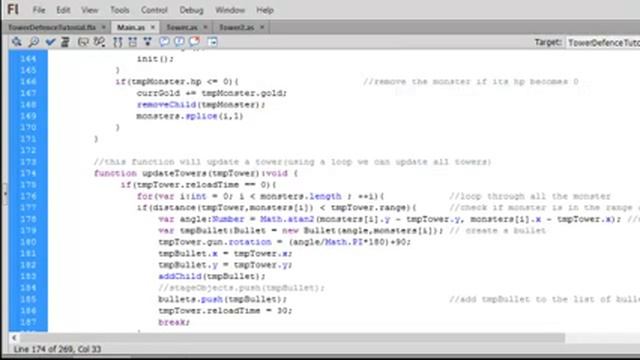
Task: Click 'var angle:Number = Math.atan2' line
Action: (x=389, y=219)
